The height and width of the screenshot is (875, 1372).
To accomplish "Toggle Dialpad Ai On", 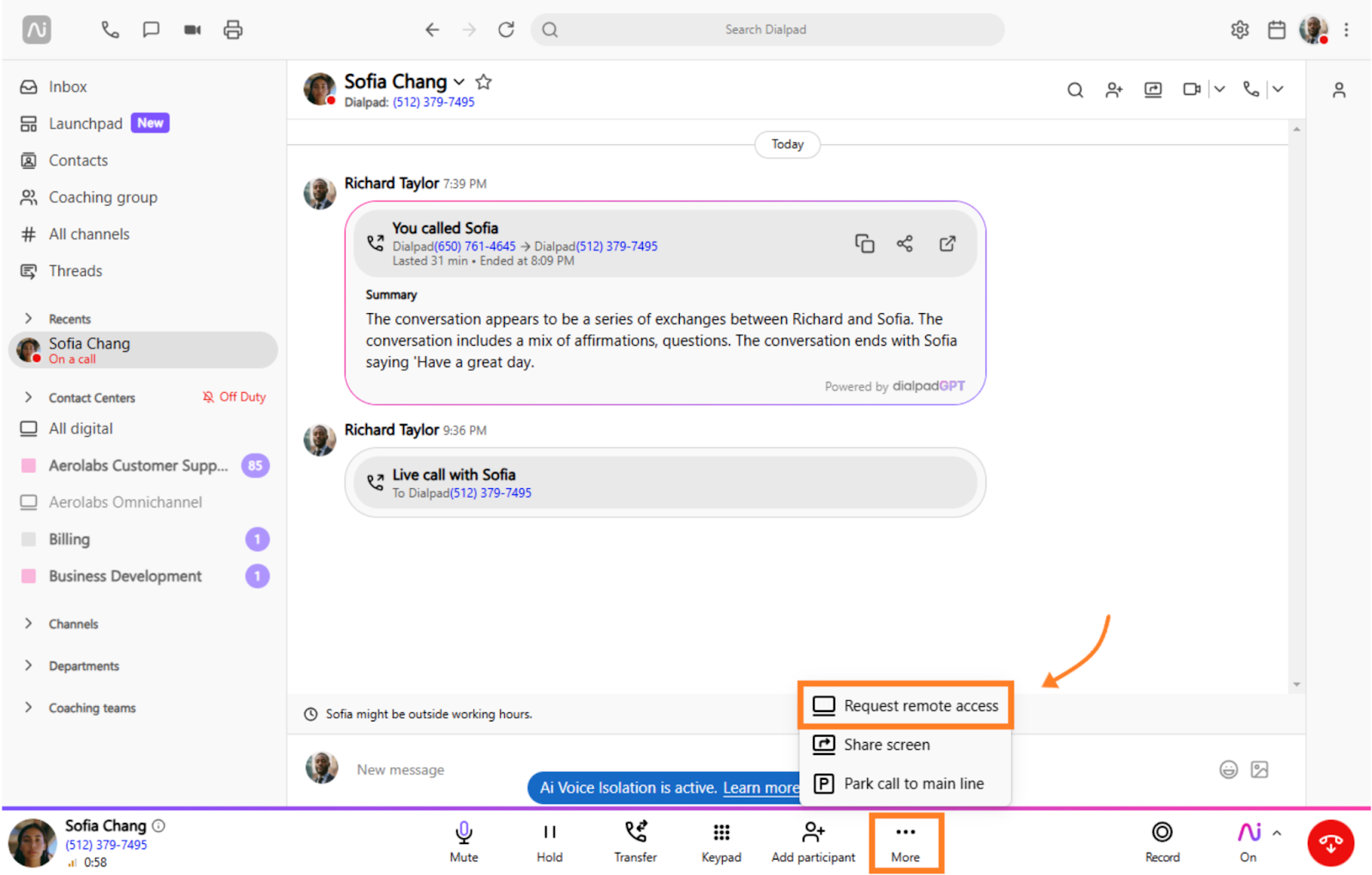I will coord(1249,842).
